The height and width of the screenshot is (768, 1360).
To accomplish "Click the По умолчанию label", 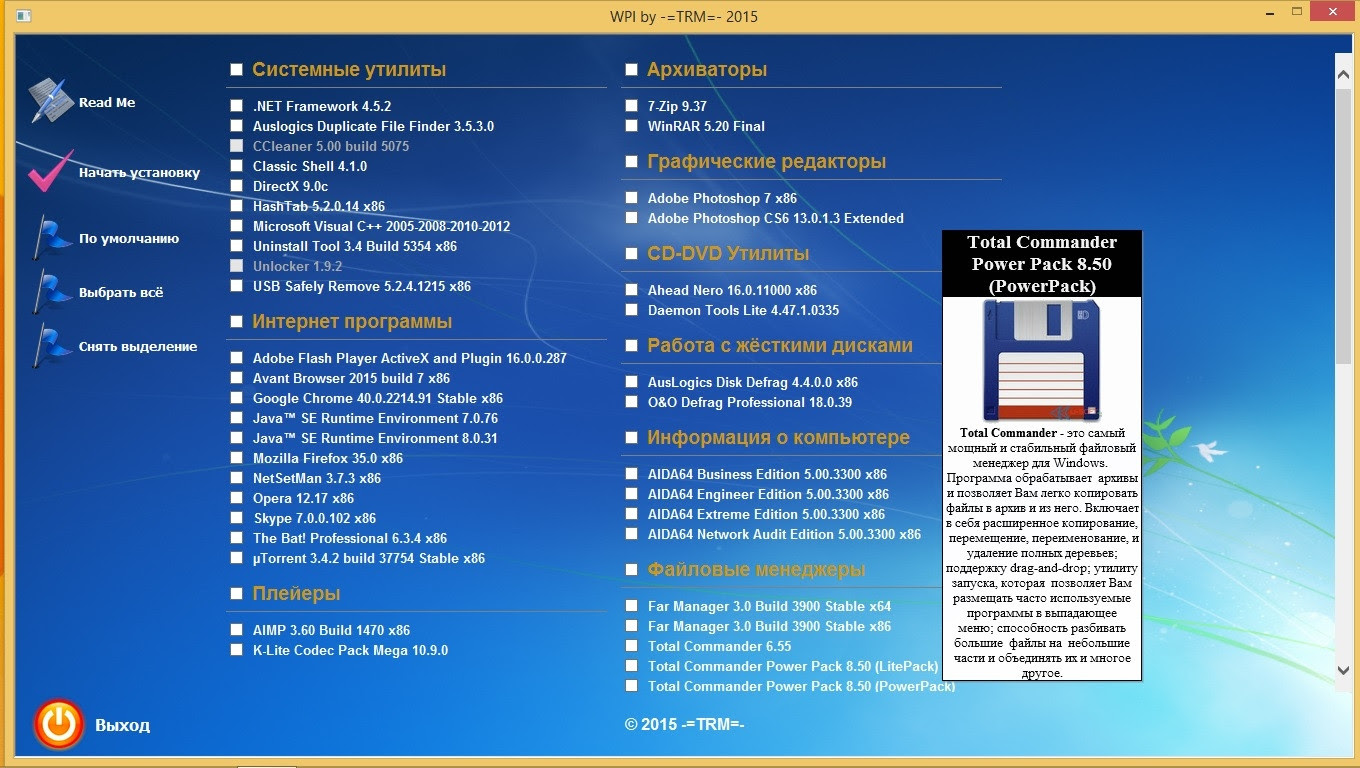I will [x=129, y=238].
